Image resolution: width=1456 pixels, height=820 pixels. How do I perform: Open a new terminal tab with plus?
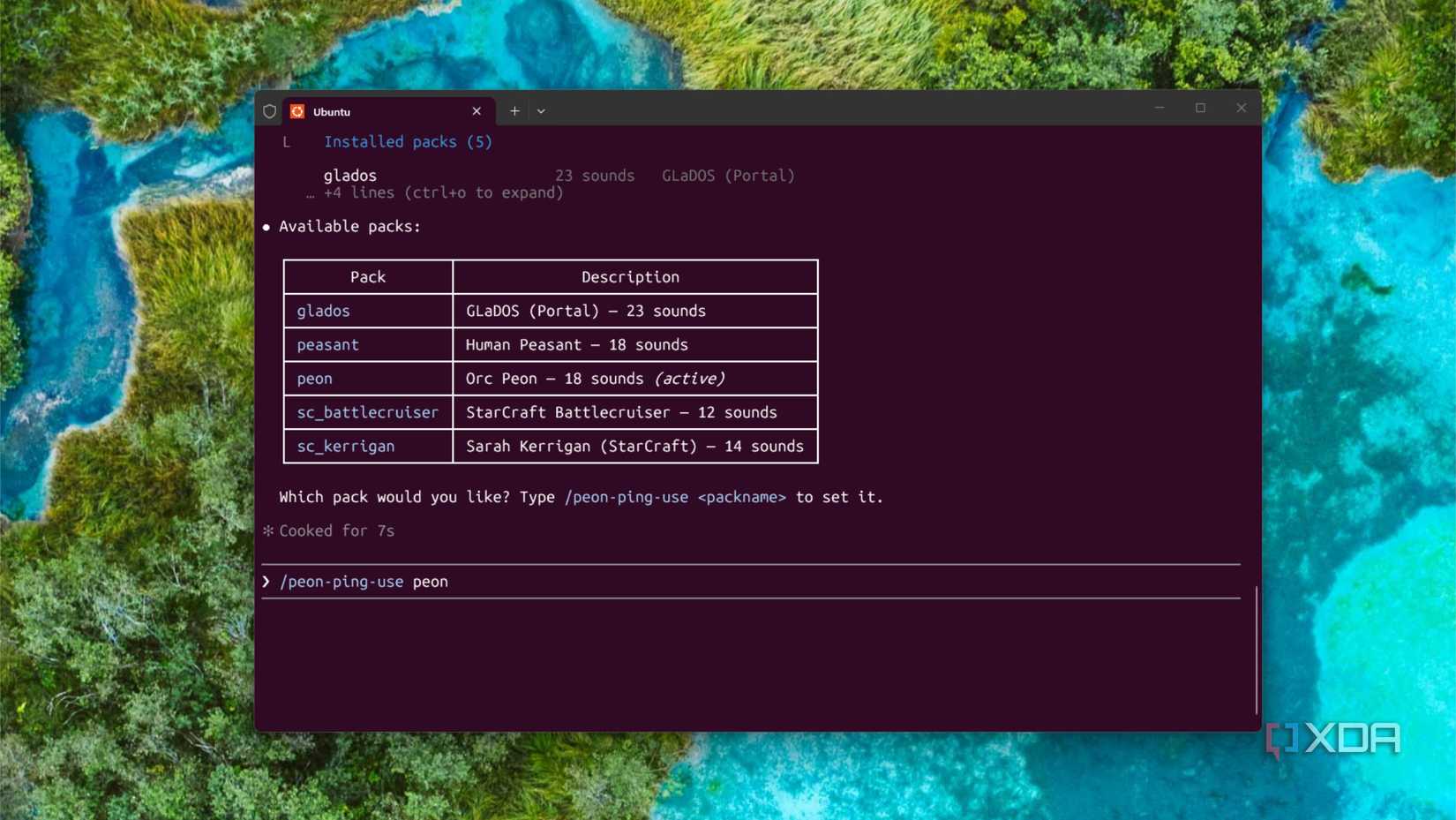pos(514,111)
